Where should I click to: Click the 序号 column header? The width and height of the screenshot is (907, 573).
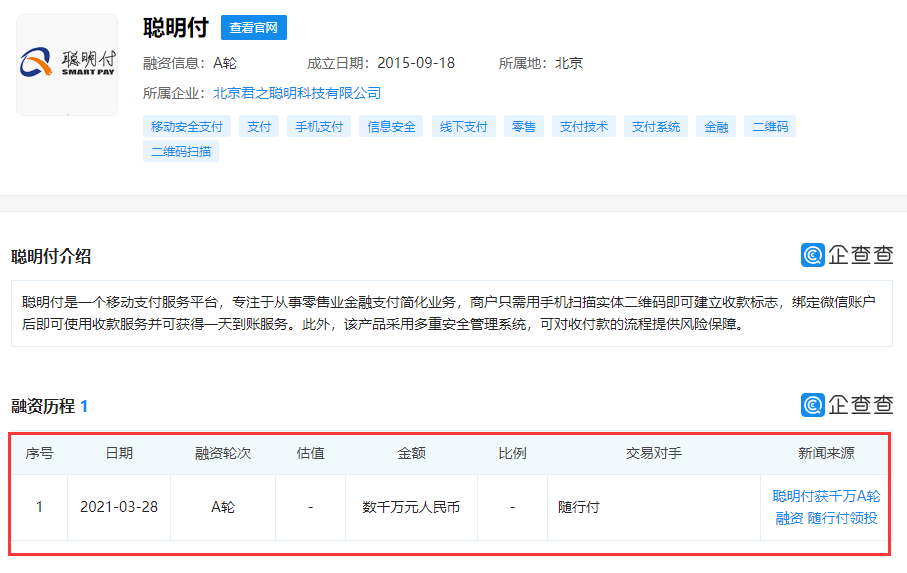coord(39,453)
